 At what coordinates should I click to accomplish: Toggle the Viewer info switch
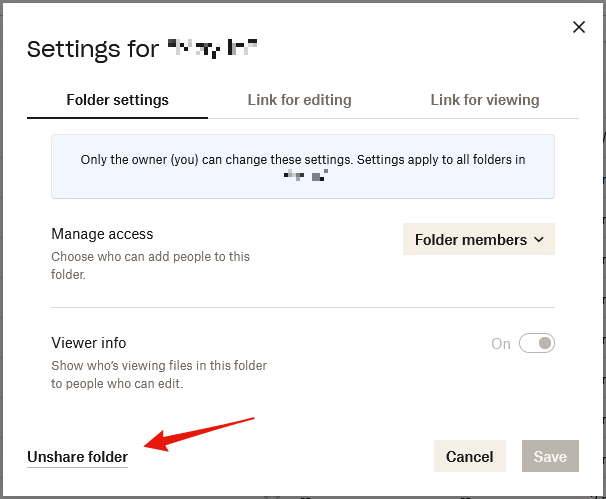click(x=539, y=344)
